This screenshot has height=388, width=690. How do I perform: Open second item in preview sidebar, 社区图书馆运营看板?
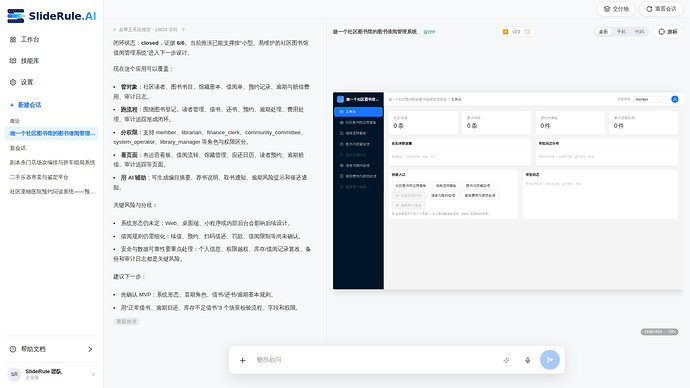pos(358,122)
